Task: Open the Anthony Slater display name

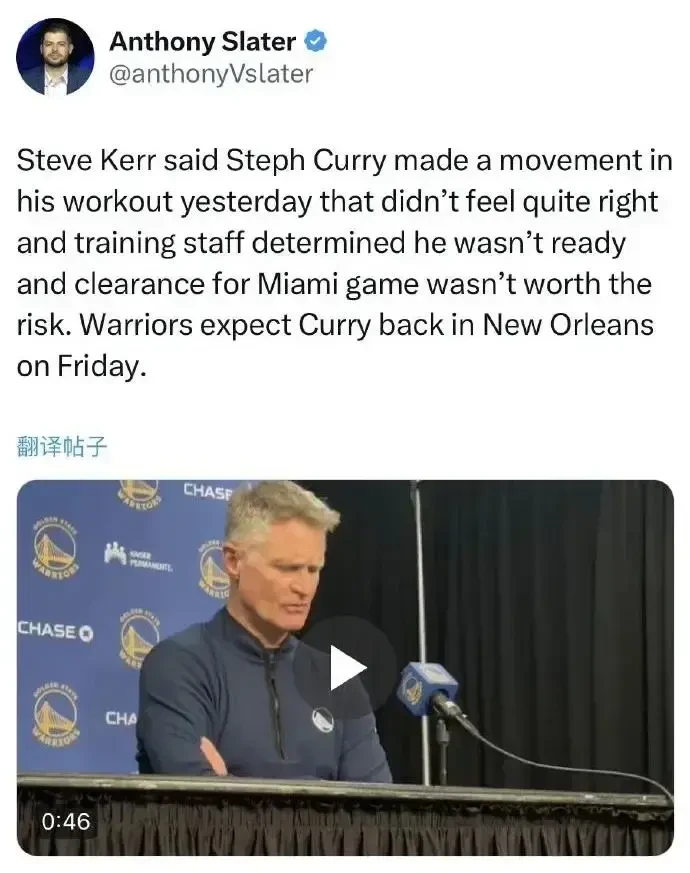Action: pyautogui.click(x=203, y=42)
